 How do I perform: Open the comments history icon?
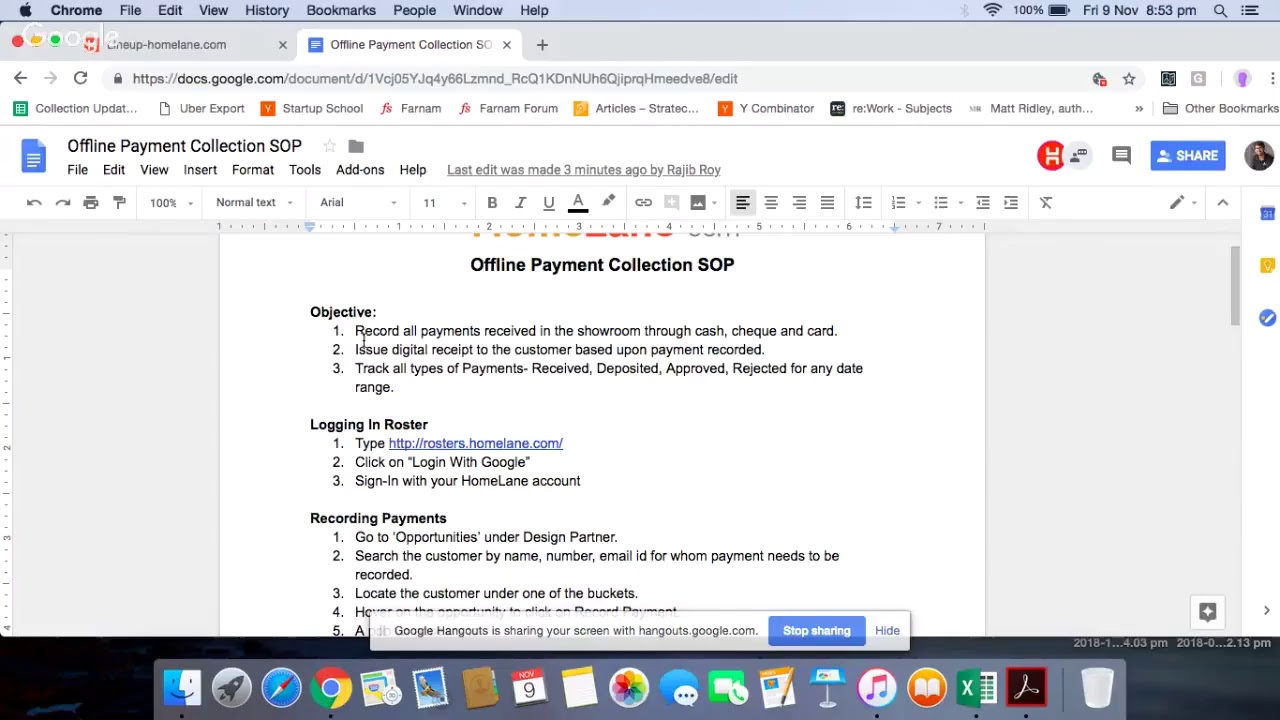tap(1121, 156)
